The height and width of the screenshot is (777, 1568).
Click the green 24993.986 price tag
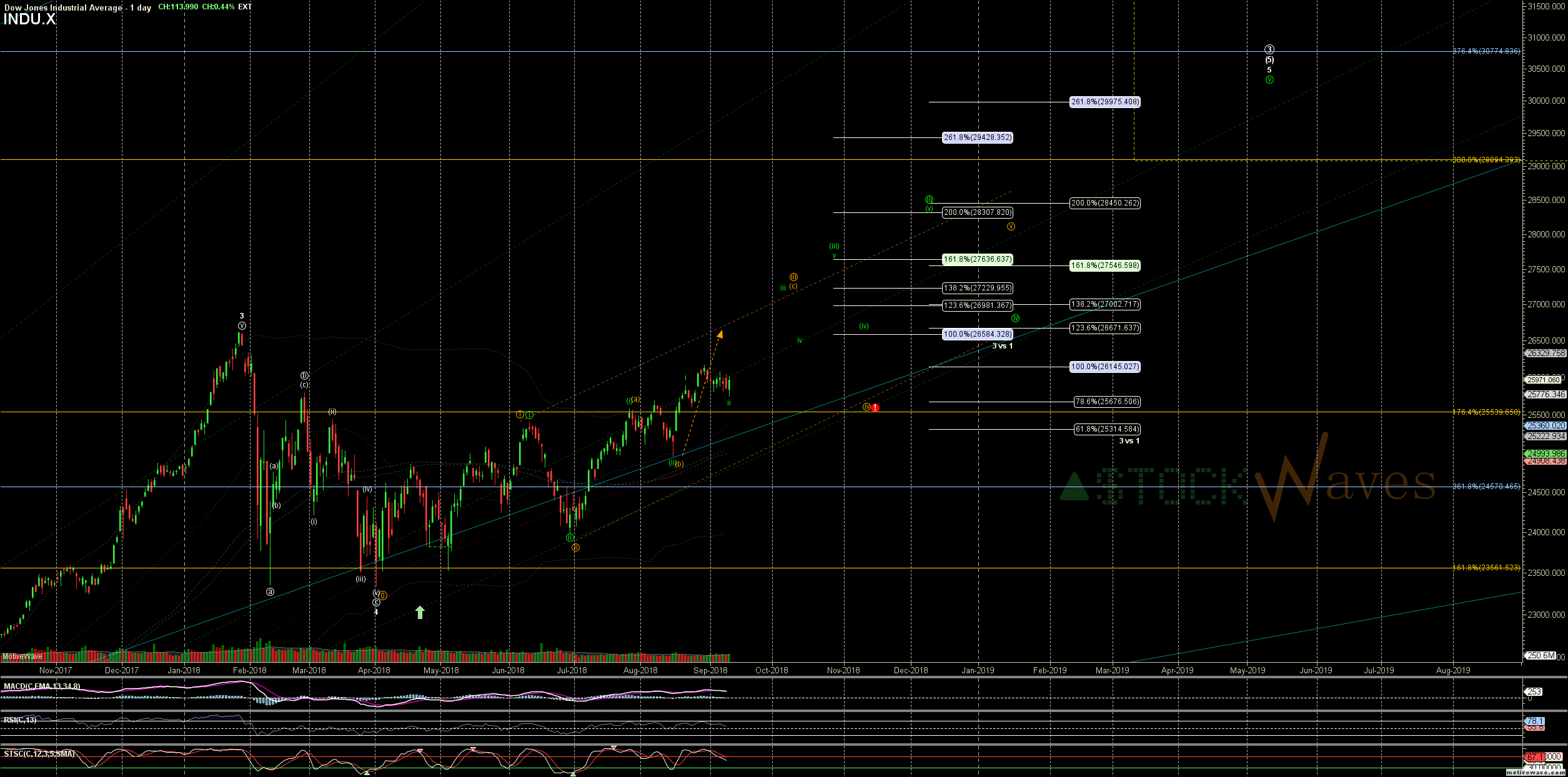[x=1544, y=453]
